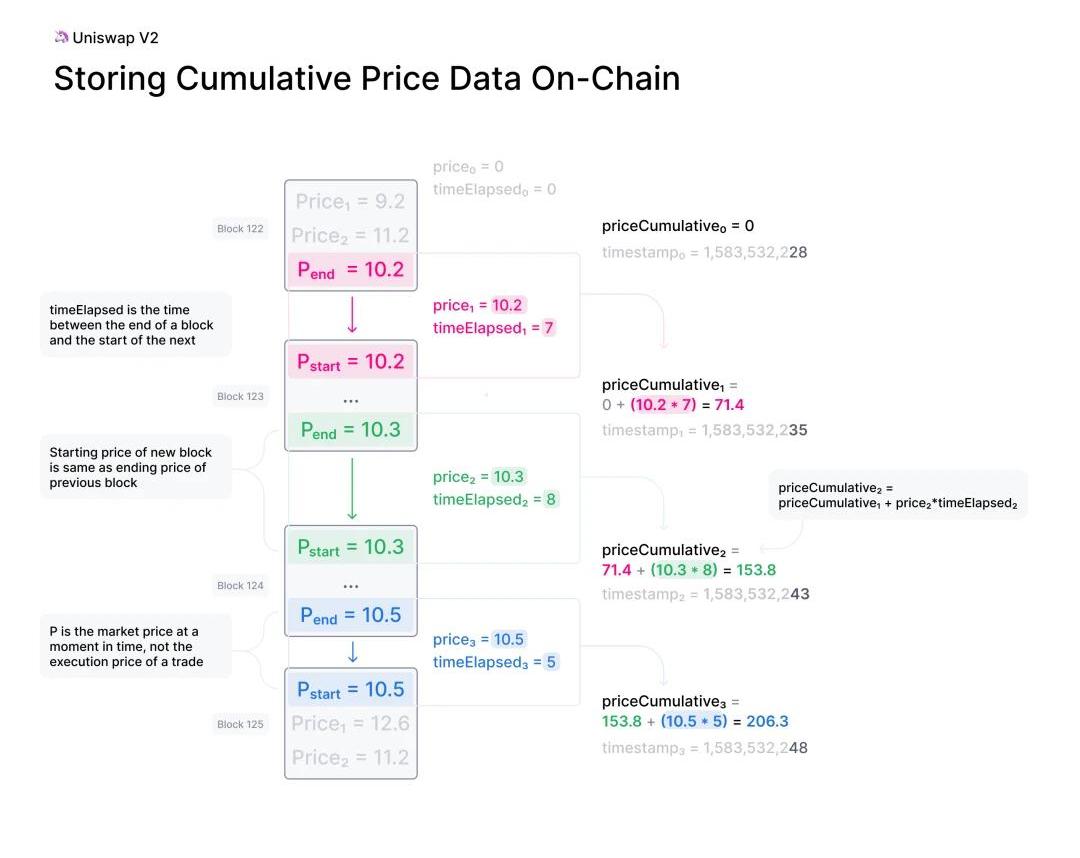
Task: Click the priceCumulative₃ result 206.3
Action: click(x=768, y=721)
